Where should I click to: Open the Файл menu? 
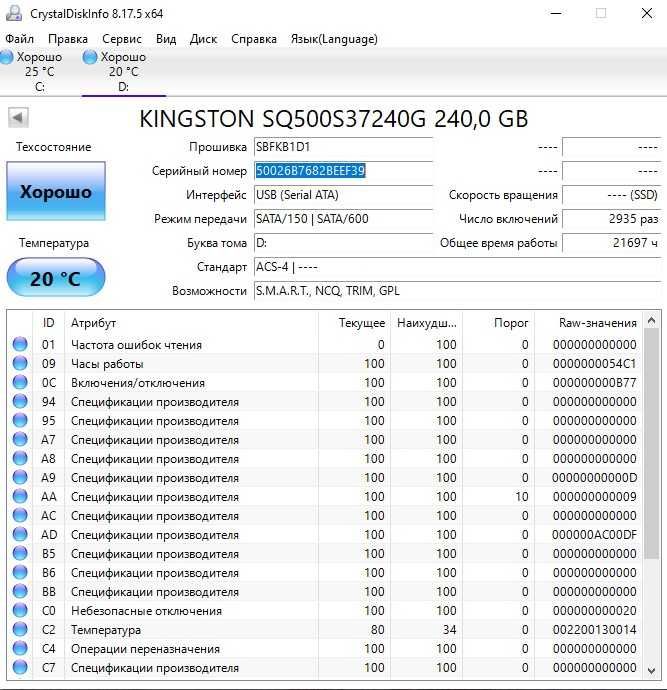tap(19, 39)
